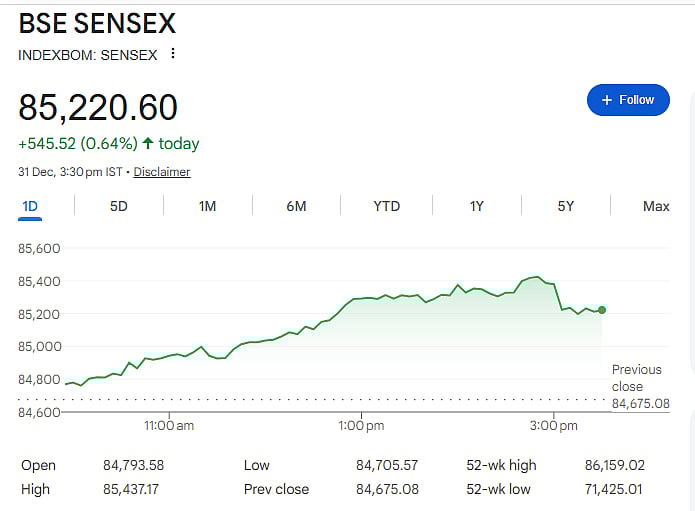This screenshot has width=695, height=511.
Task: Switch to the 5D chart range
Action: [119, 206]
